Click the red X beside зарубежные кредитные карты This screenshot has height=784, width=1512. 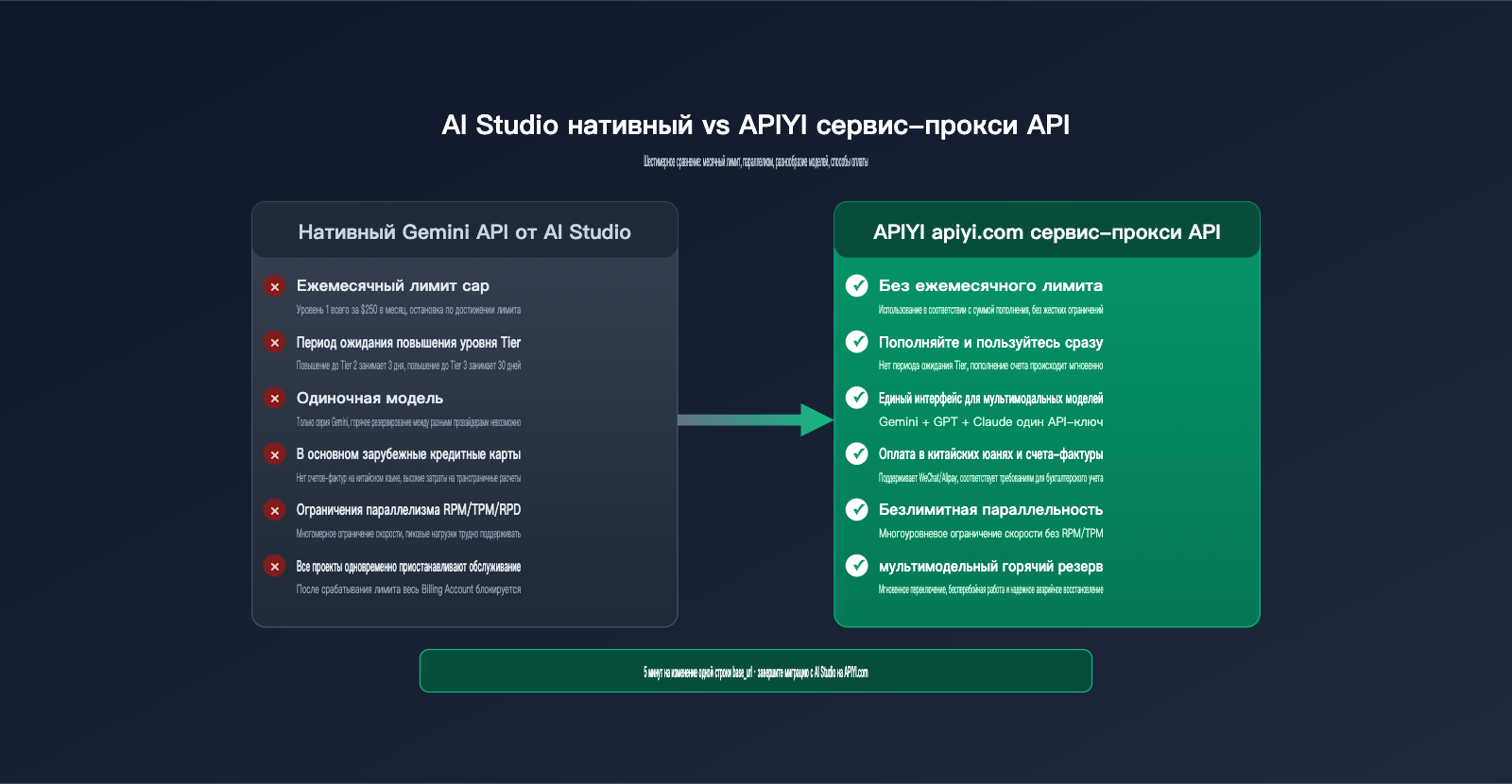[x=275, y=454]
